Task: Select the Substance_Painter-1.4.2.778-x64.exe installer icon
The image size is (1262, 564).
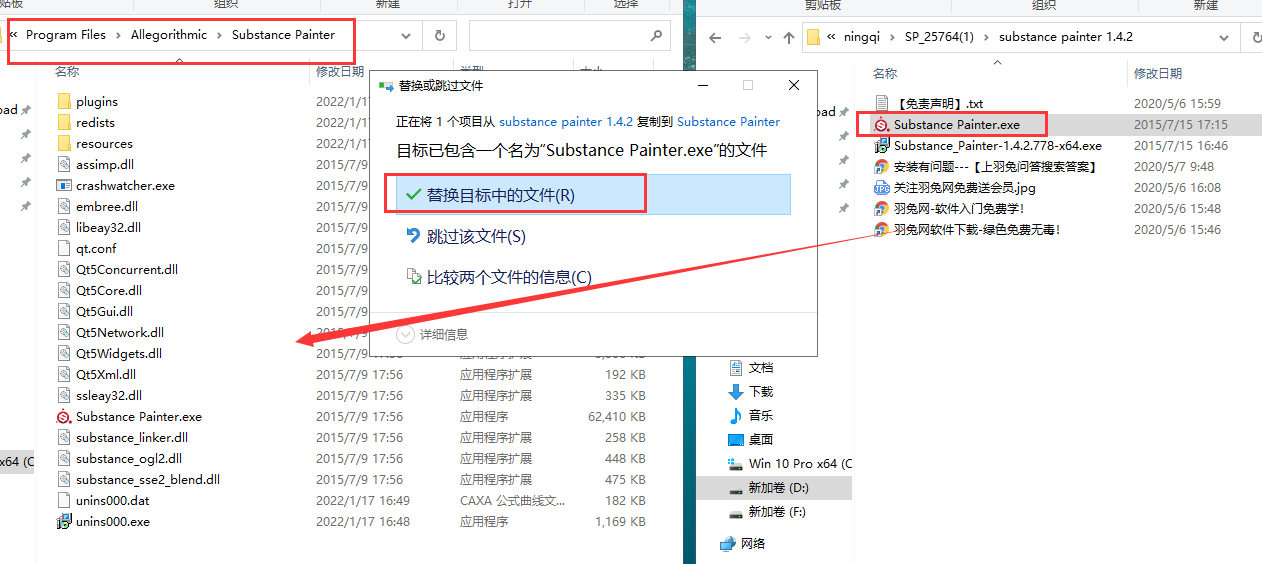Action: pyautogui.click(x=882, y=145)
